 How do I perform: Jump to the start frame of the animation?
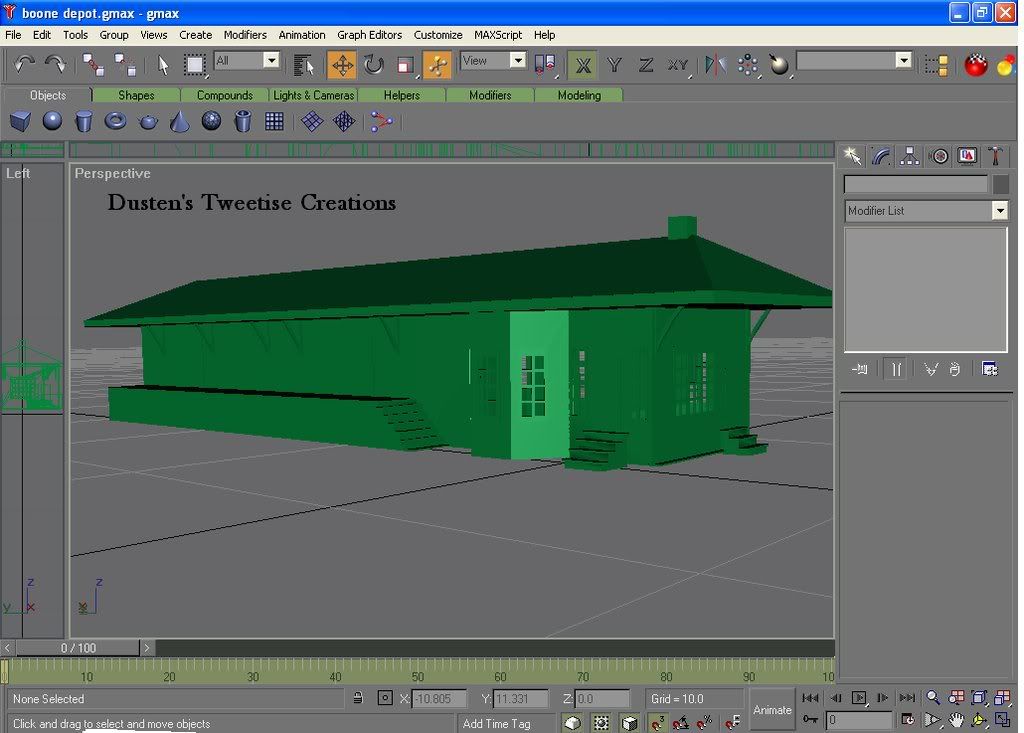coord(810,698)
